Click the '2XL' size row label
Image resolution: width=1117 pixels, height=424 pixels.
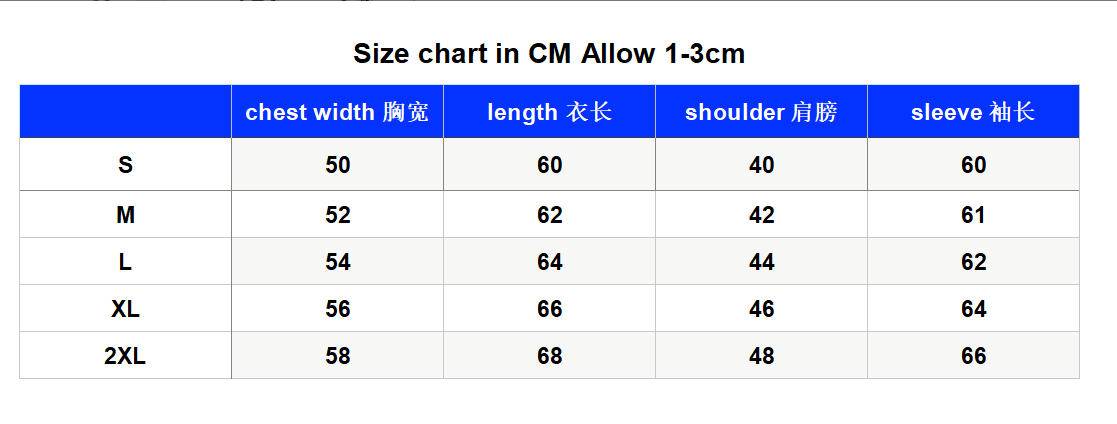pyautogui.click(x=125, y=356)
